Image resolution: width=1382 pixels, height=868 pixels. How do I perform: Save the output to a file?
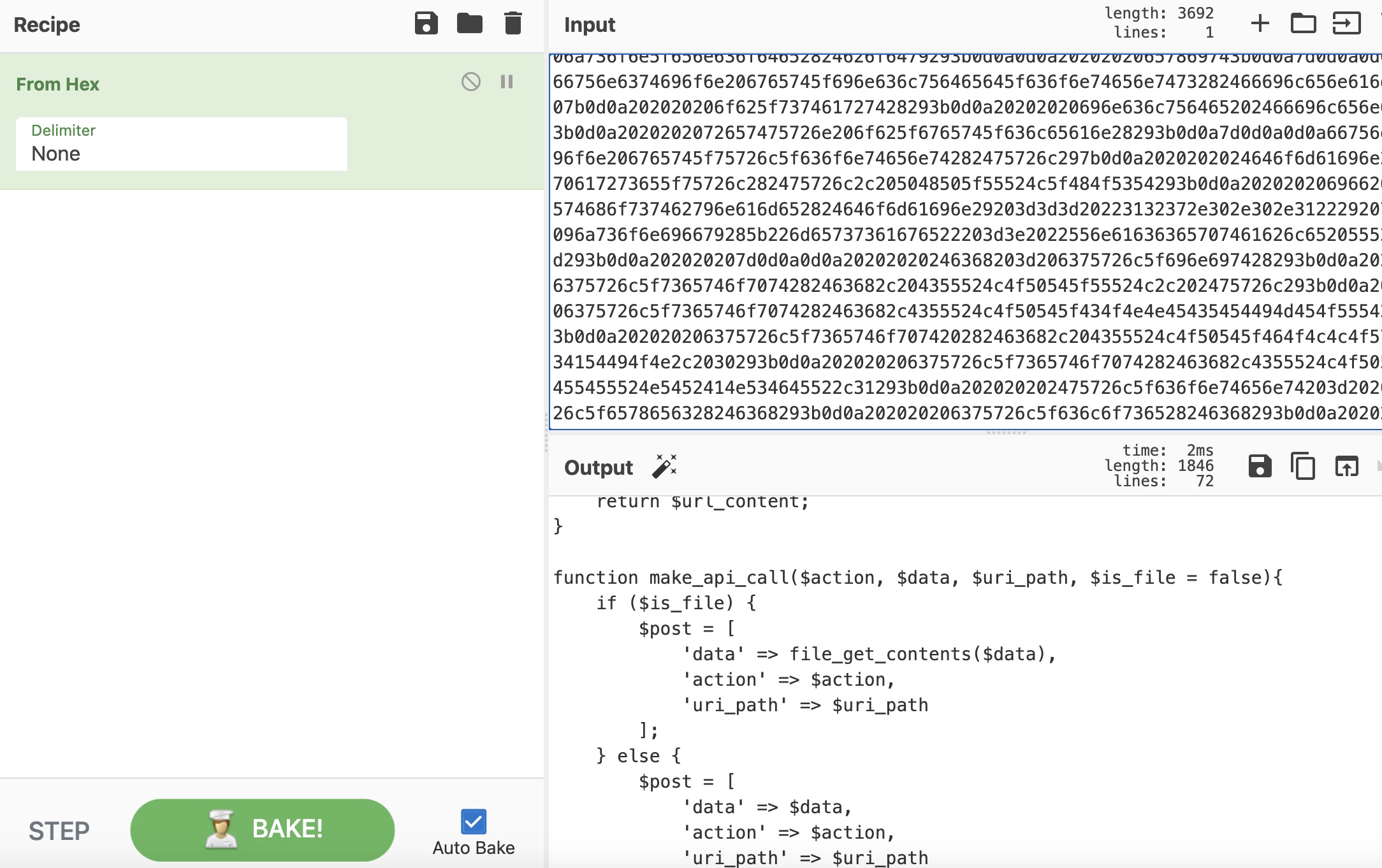click(x=1260, y=467)
